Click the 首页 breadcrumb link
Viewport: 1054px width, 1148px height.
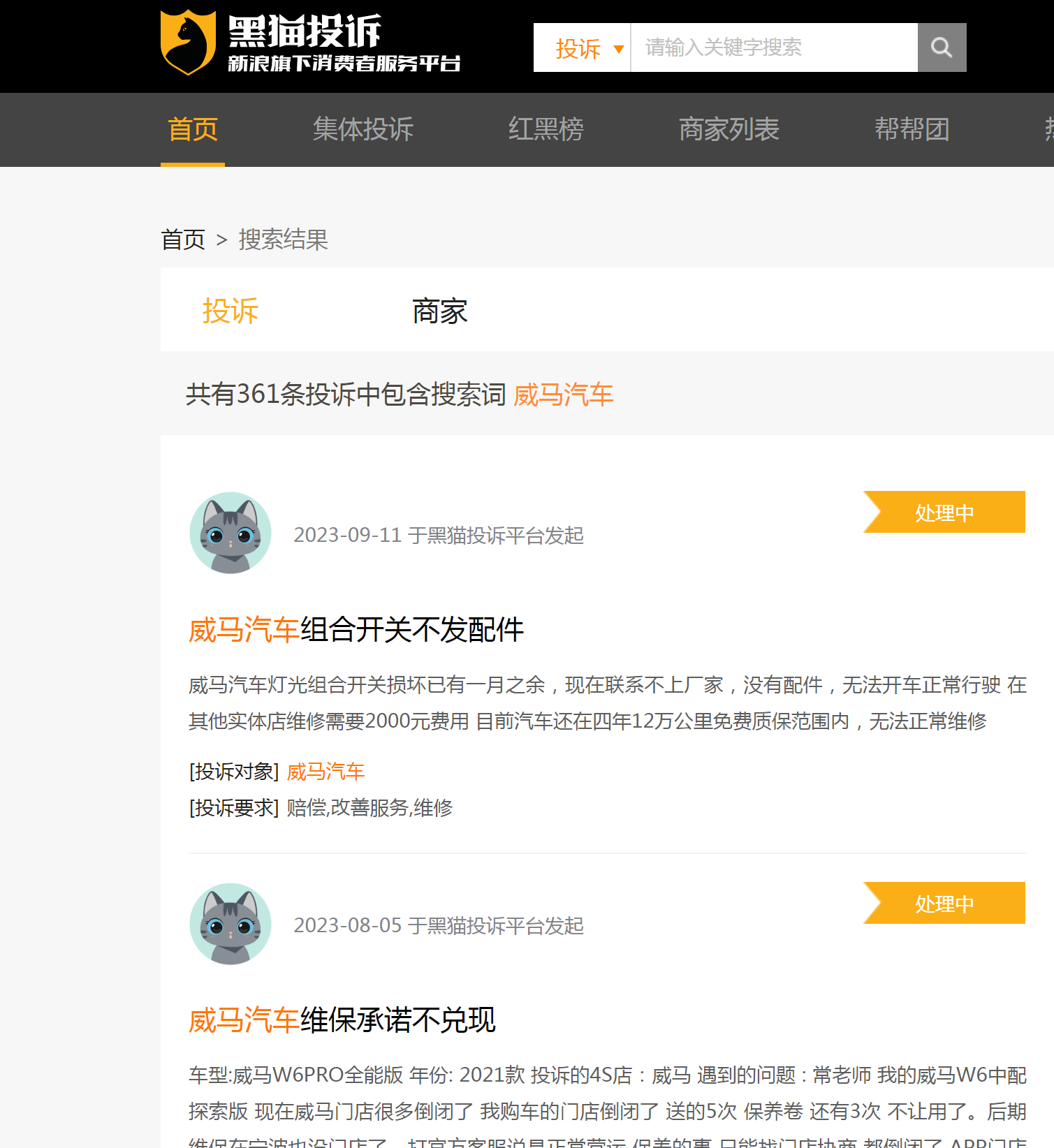click(x=183, y=240)
